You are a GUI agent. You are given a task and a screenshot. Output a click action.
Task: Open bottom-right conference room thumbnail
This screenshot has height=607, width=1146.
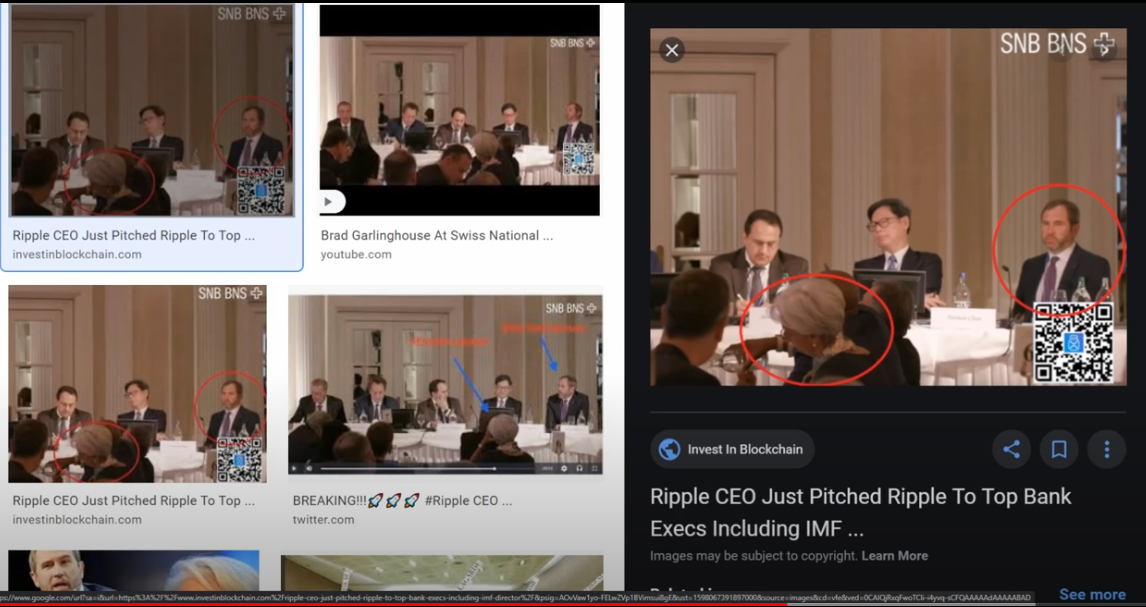[442, 573]
